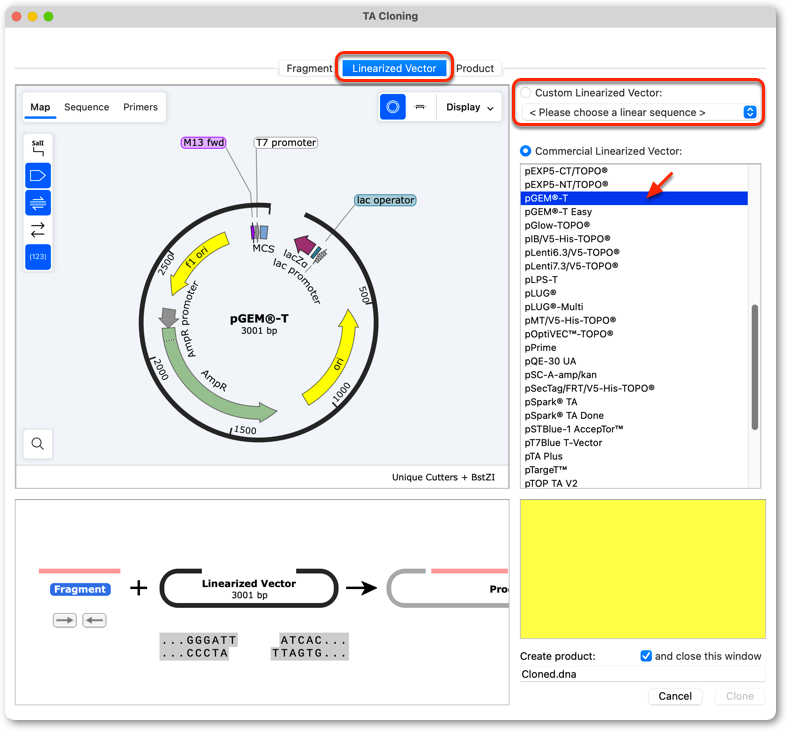Select Commercial Linearized Vector radio button
This screenshot has height=731, width=787.
pyautogui.click(x=526, y=151)
